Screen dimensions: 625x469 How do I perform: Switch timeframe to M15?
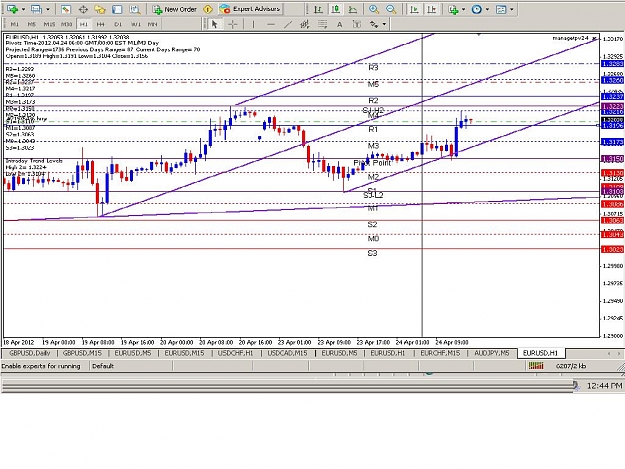(x=49, y=24)
